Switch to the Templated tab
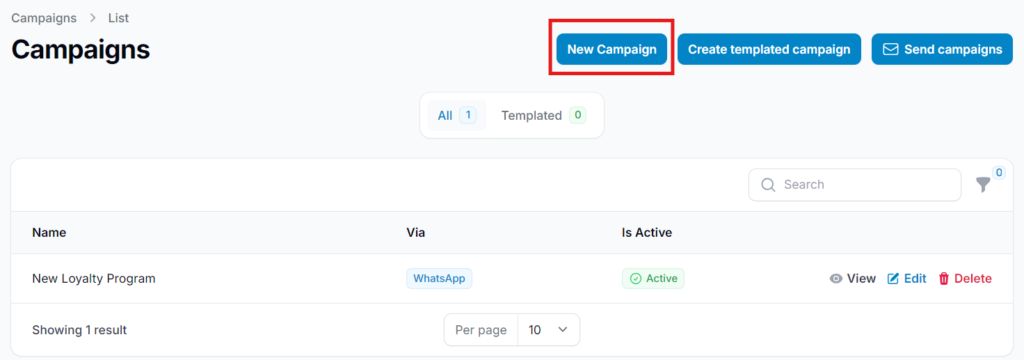This screenshot has height=360, width=1024. [543, 116]
